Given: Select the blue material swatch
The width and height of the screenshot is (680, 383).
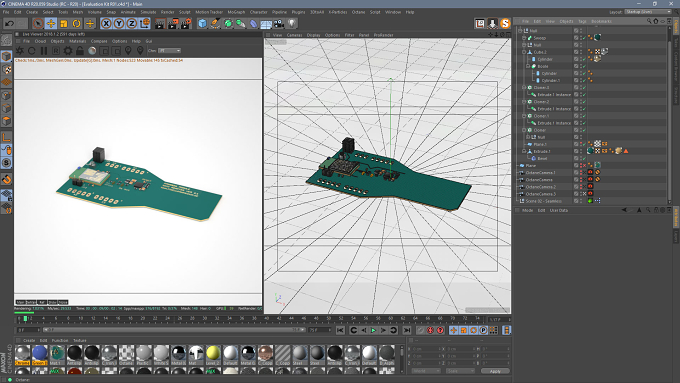Looking at the screenshot, I should point(39,354).
